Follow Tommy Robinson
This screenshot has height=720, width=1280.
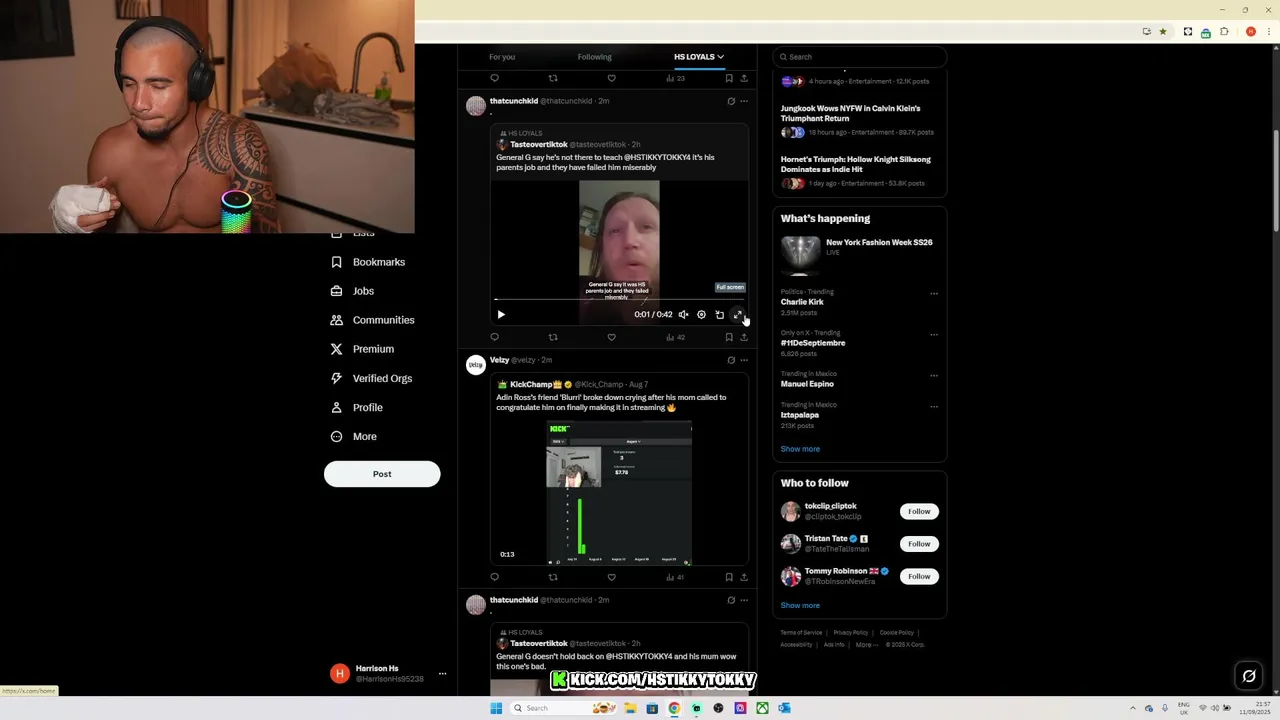[x=919, y=576]
